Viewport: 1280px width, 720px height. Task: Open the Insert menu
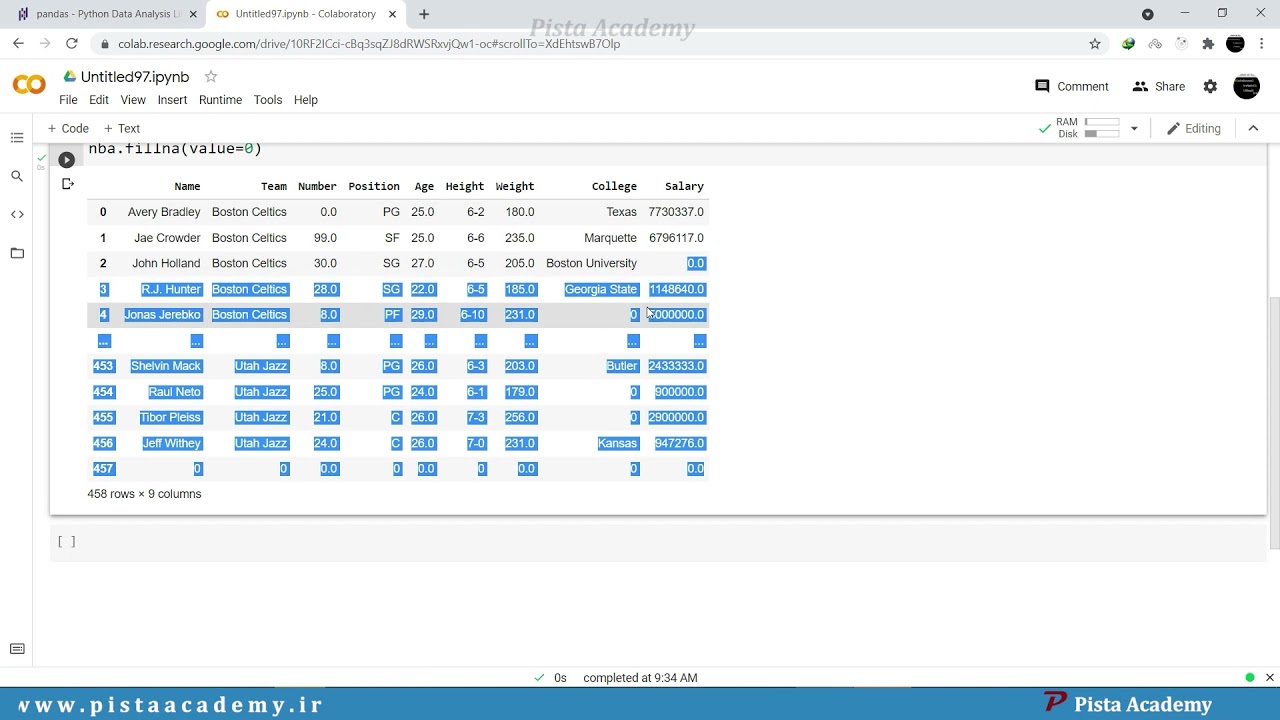(172, 100)
